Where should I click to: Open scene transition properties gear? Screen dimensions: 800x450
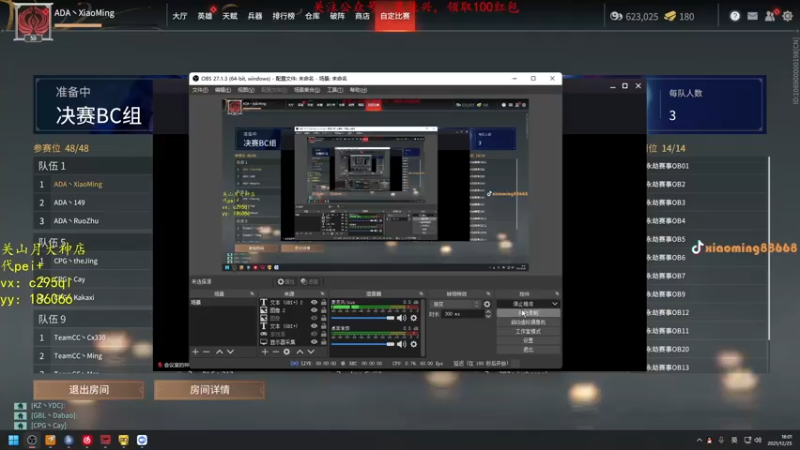click(x=487, y=304)
